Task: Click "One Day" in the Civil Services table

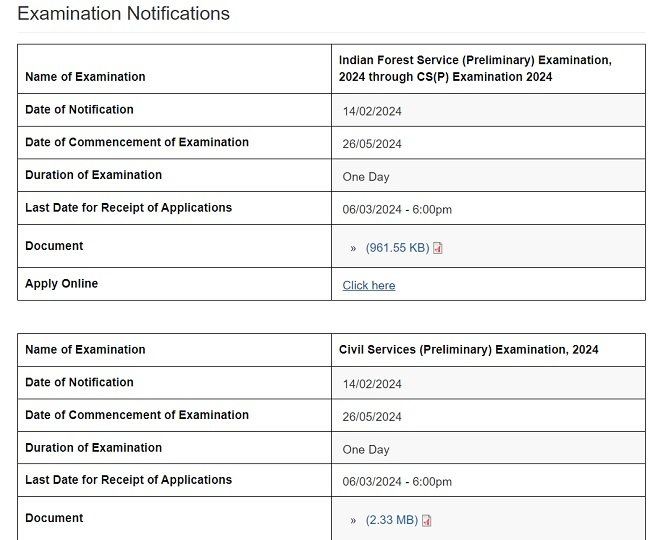Action: coord(366,450)
